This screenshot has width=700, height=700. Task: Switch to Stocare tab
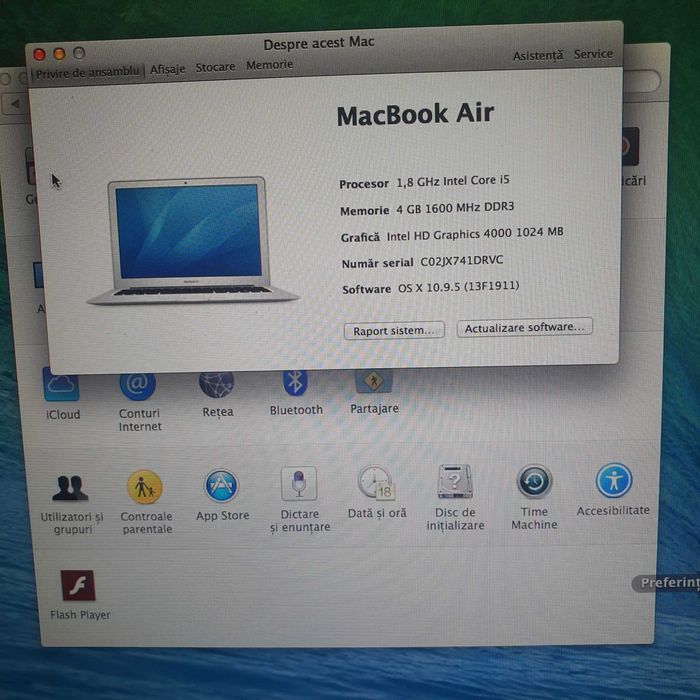tap(215, 67)
